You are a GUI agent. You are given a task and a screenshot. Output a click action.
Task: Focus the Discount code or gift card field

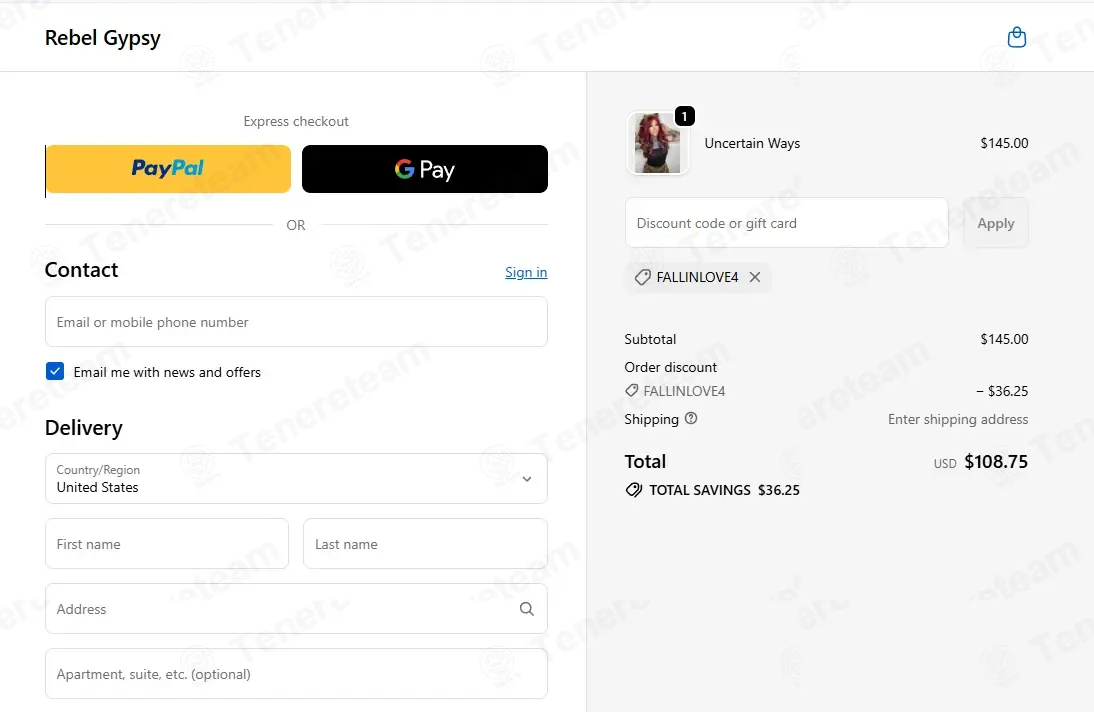click(x=786, y=223)
